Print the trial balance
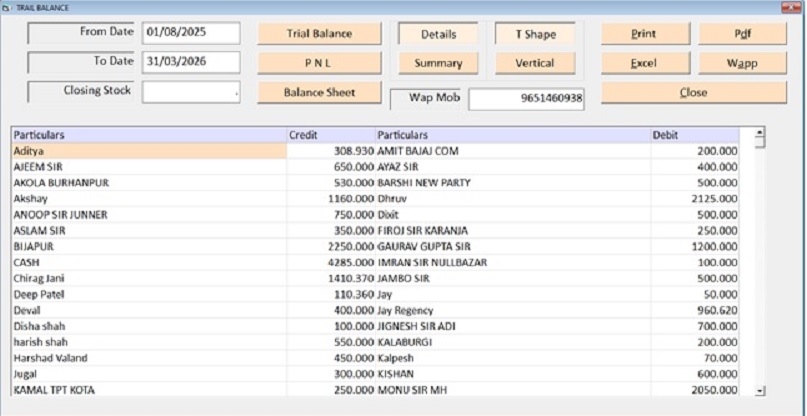The image size is (807, 416). [645, 34]
